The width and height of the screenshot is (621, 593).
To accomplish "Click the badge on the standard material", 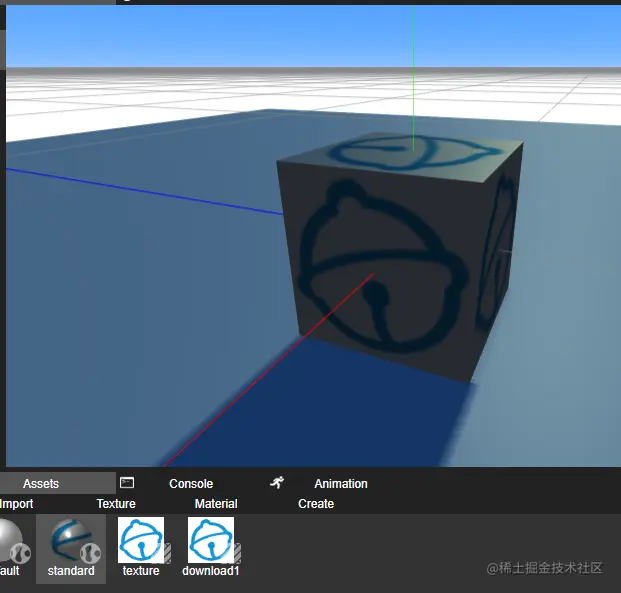I will click(90, 553).
